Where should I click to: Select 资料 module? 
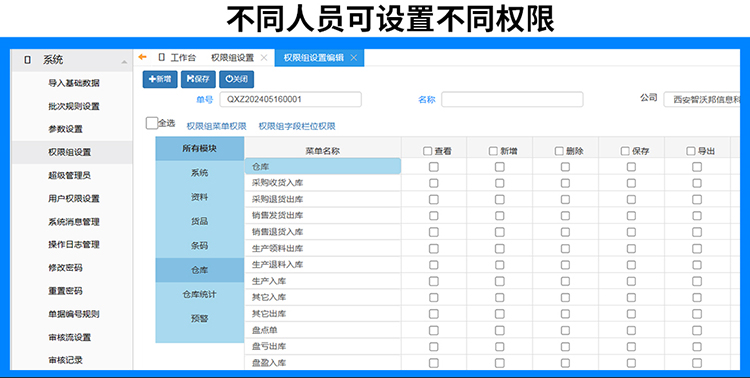(200, 197)
